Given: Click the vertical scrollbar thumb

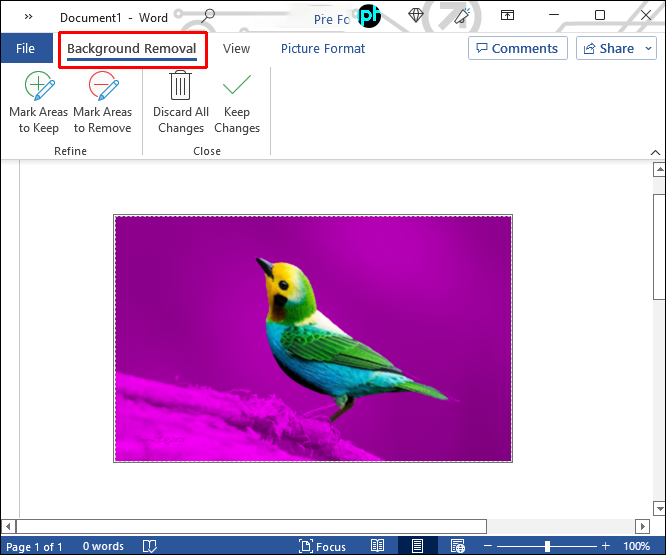Looking at the screenshot, I should tap(659, 247).
